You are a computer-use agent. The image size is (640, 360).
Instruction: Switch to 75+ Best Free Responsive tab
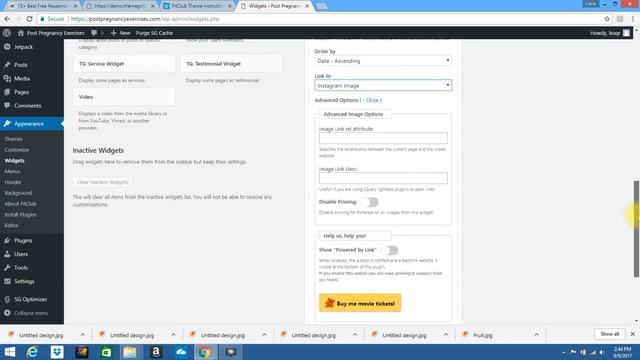pyautogui.click(x=42, y=6)
